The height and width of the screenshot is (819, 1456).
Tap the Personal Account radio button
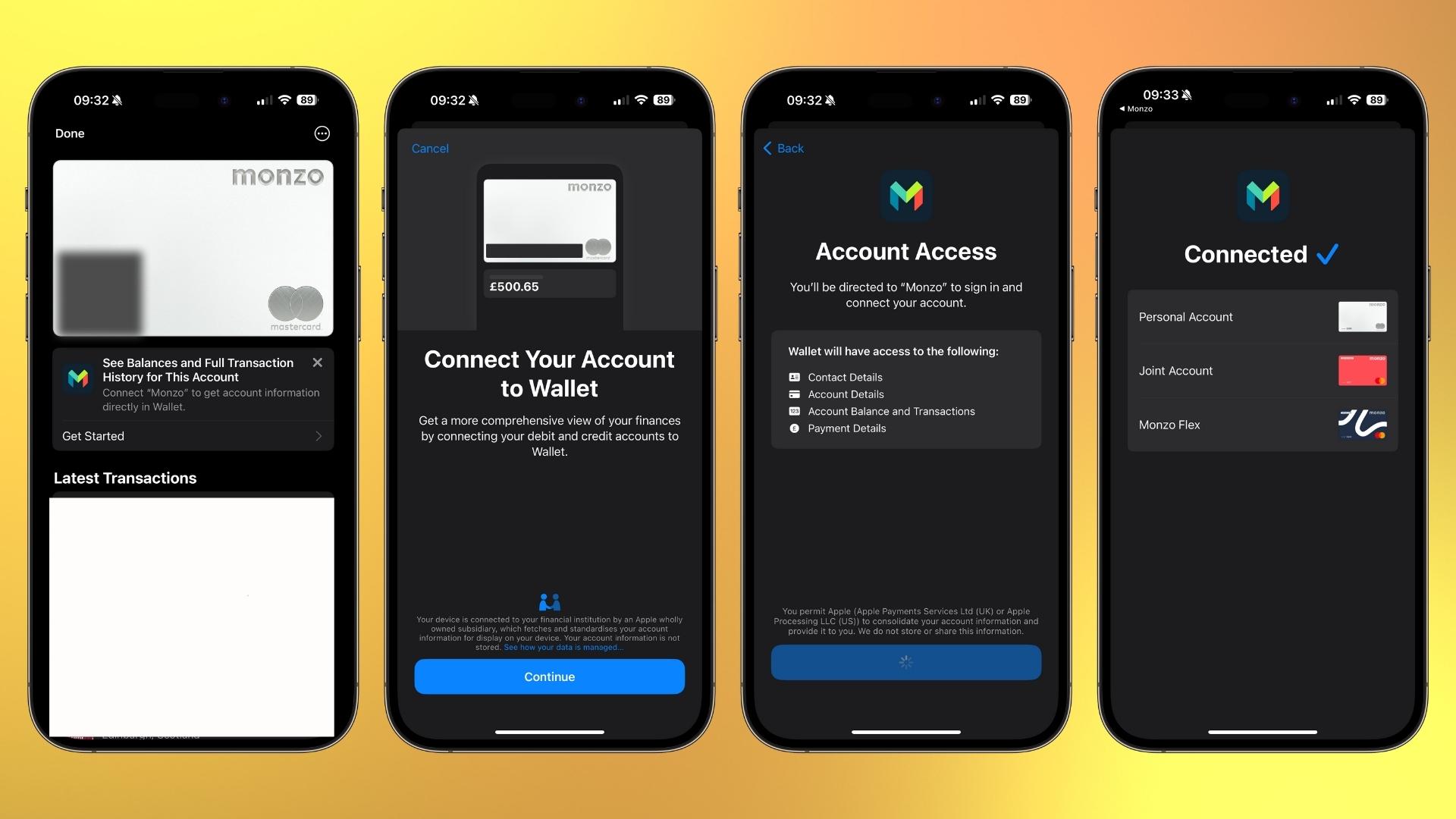pos(1261,316)
